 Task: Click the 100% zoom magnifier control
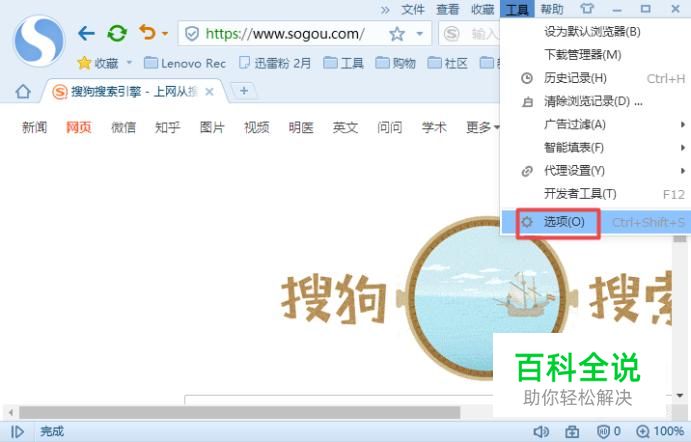(659, 431)
